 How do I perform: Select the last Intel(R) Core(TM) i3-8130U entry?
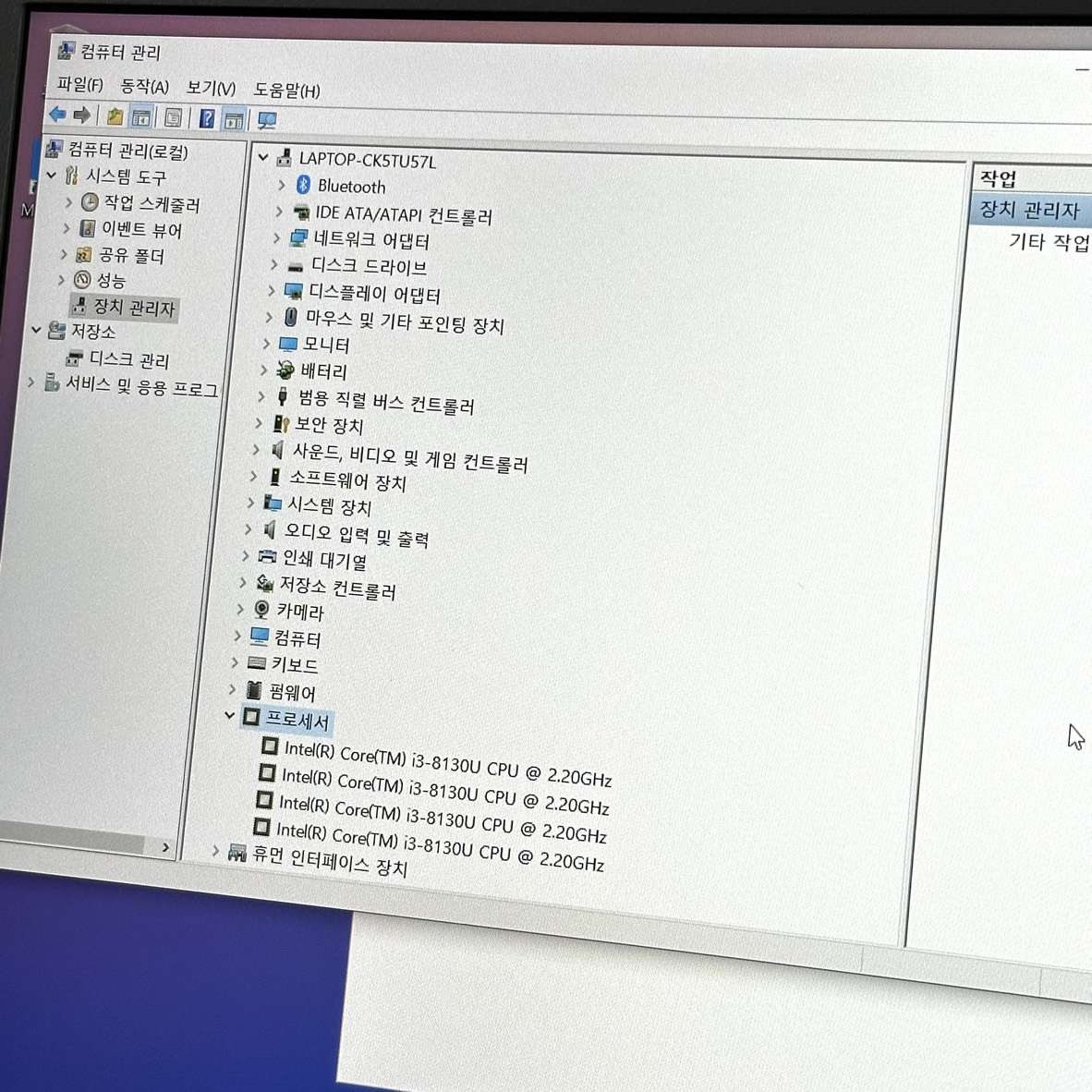point(440,846)
